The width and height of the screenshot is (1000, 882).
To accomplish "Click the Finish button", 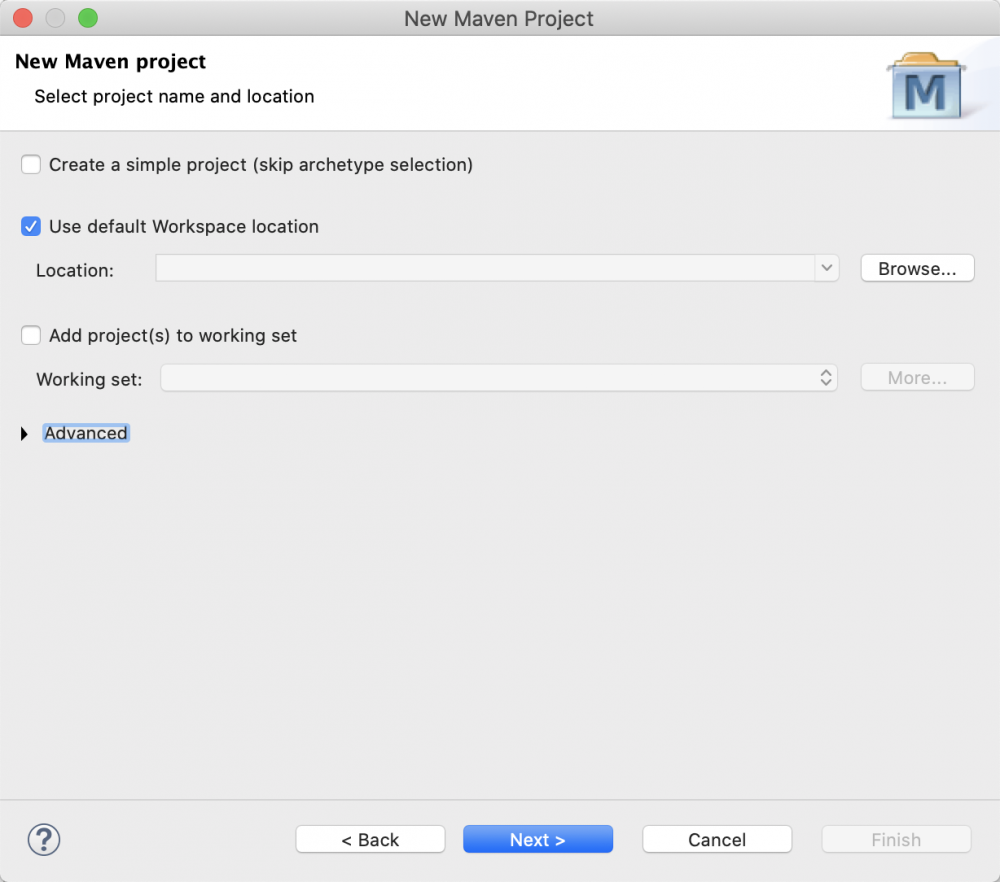I will (896, 839).
